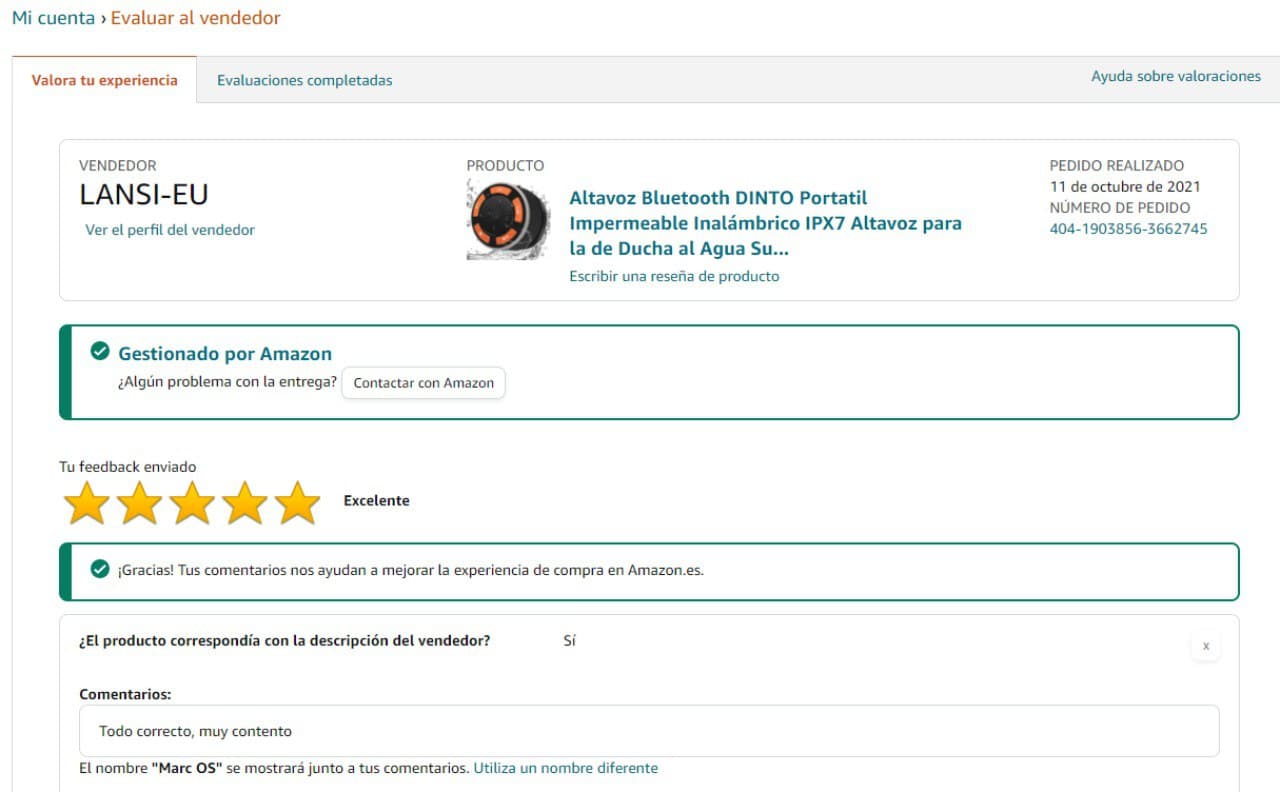Open Mi cuenta breadcrumb link
Viewport: 1280px width, 792px height.
(x=53, y=18)
